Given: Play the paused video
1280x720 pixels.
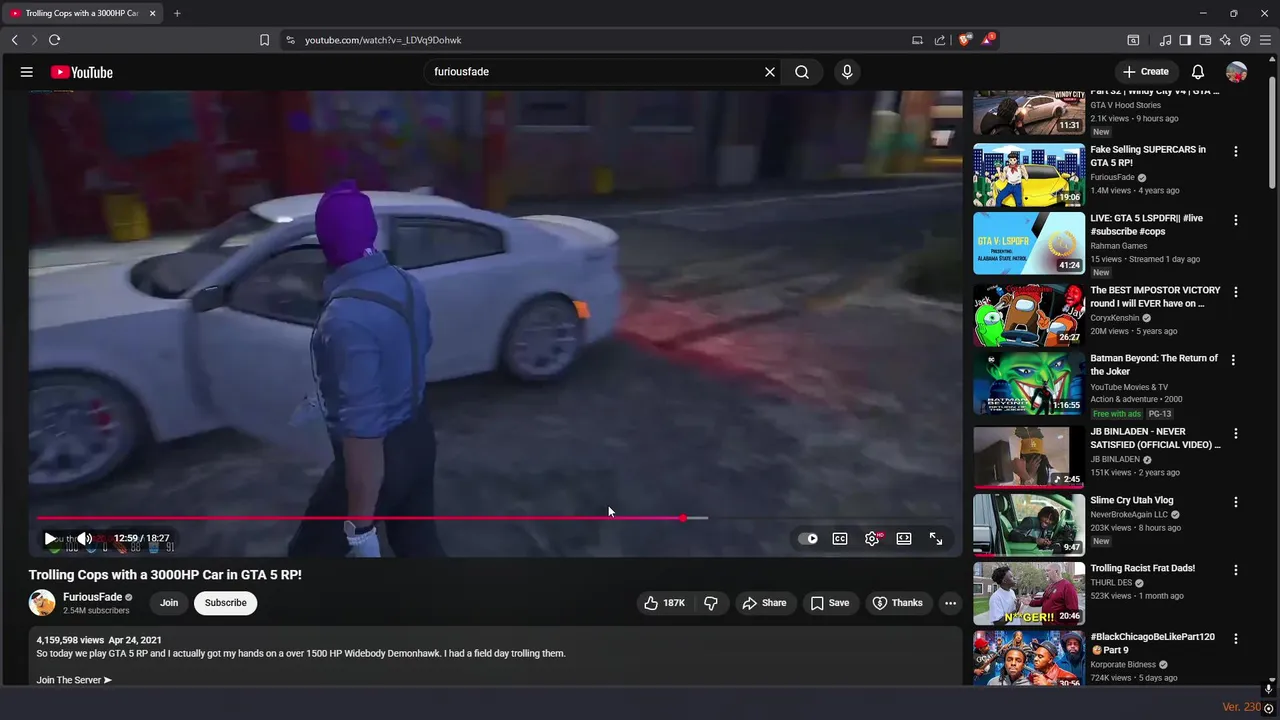Looking at the screenshot, I should click(50, 538).
